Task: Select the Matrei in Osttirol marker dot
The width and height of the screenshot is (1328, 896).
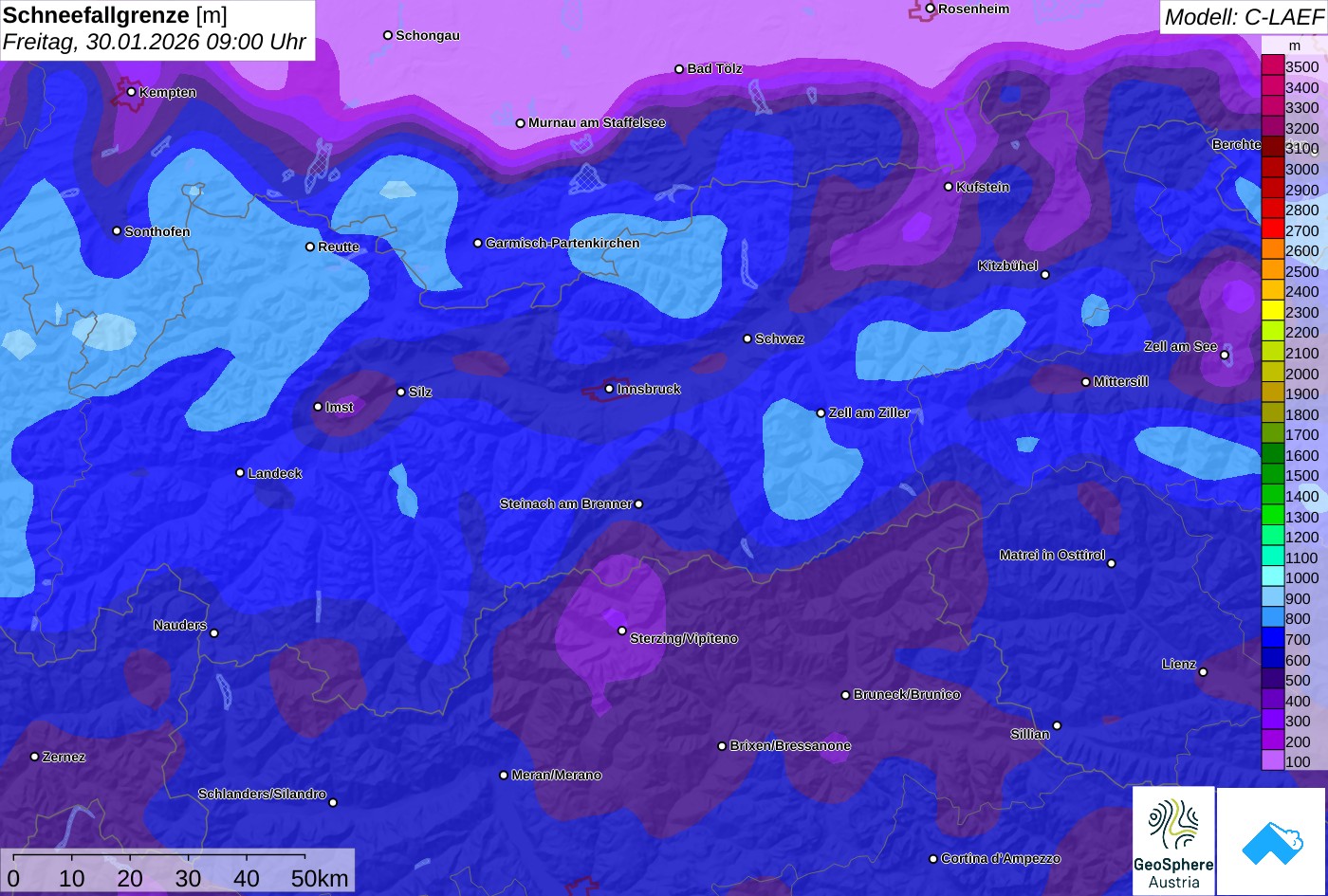Action: pos(1112,563)
